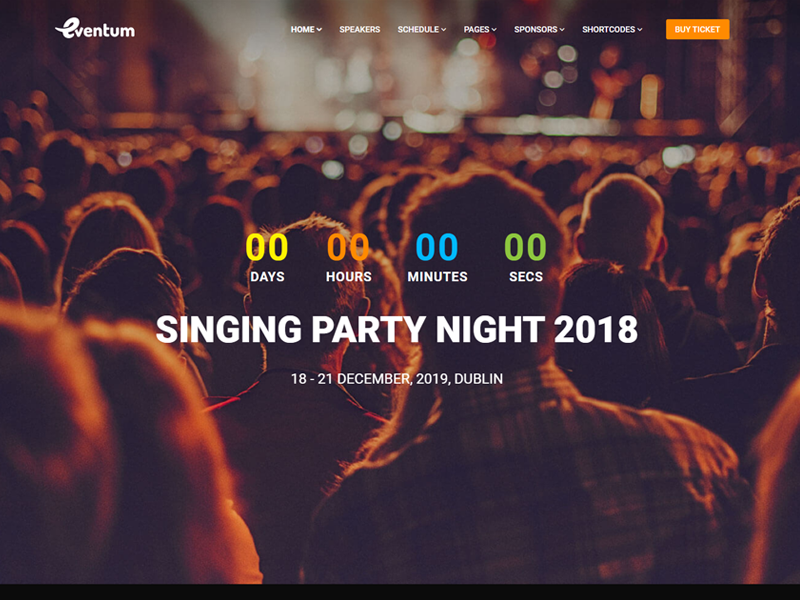Expand the Pages dropdown chevron

coord(494,30)
